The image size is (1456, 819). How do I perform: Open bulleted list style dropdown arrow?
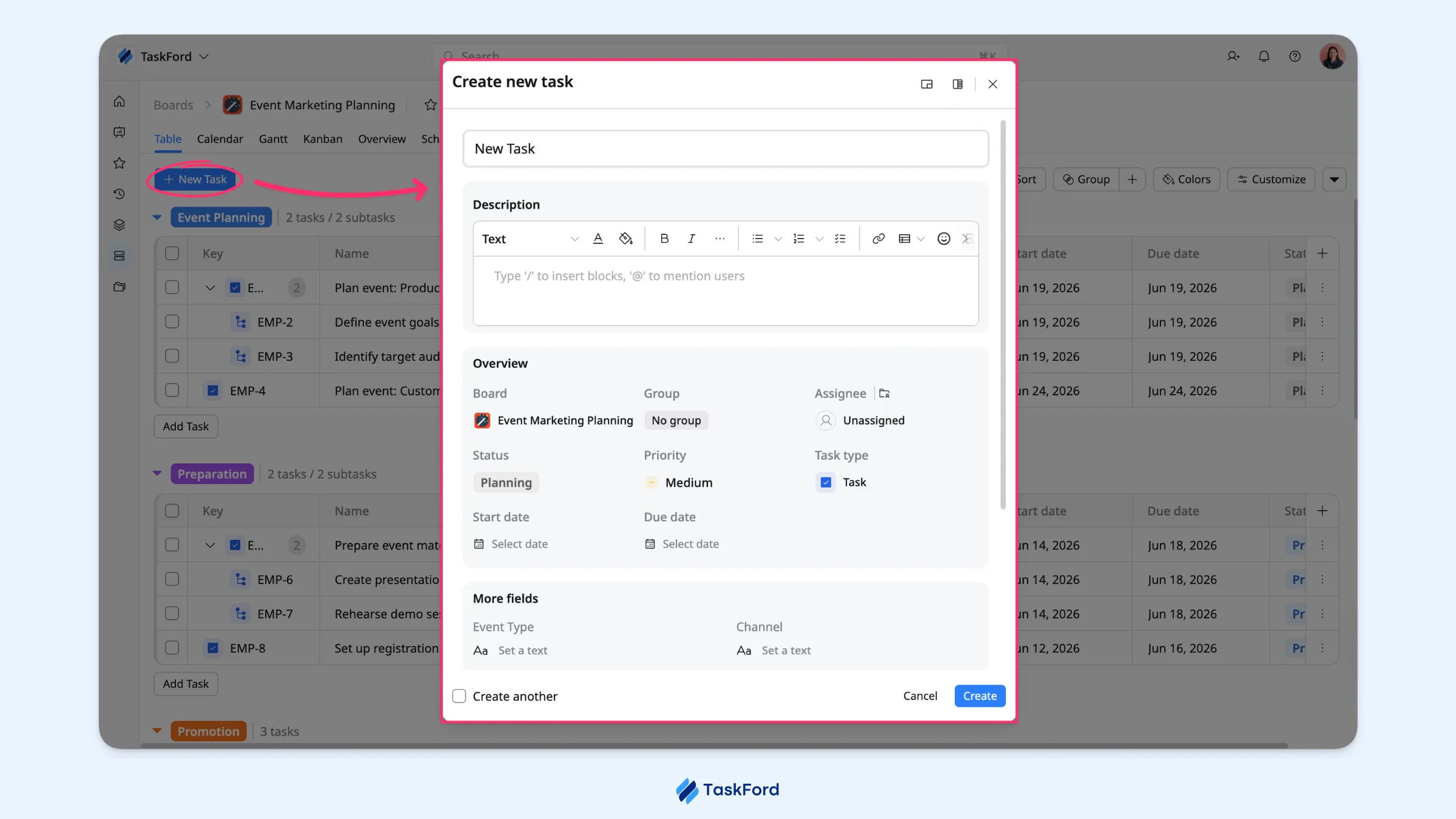click(x=778, y=239)
